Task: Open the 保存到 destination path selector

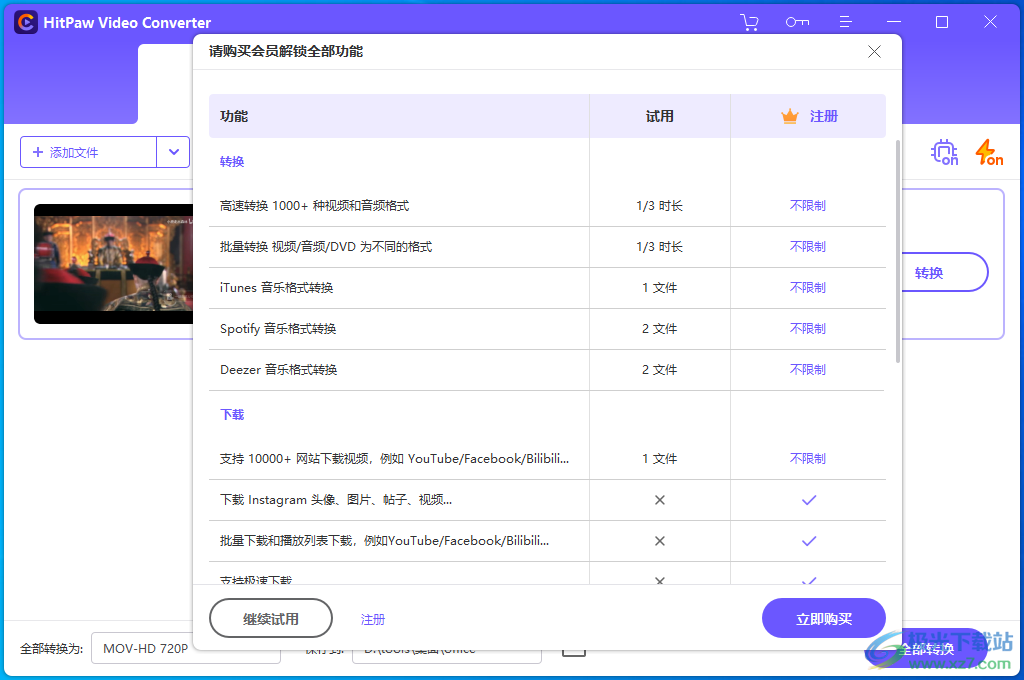Action: (x=447, y=648)
